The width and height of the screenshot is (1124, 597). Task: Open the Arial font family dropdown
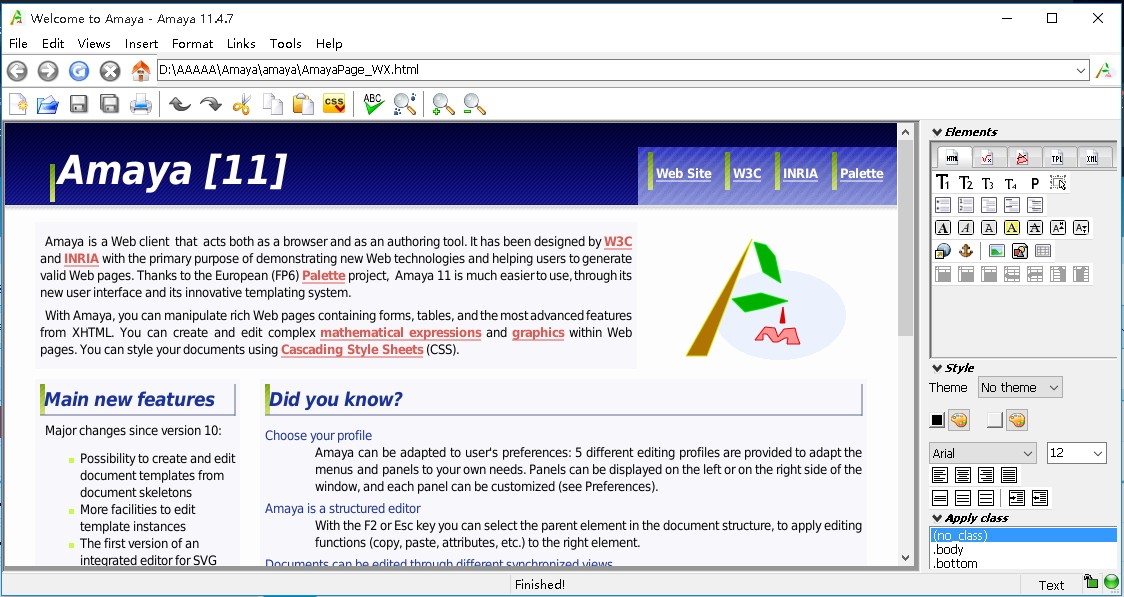click(x=983, y=454)
